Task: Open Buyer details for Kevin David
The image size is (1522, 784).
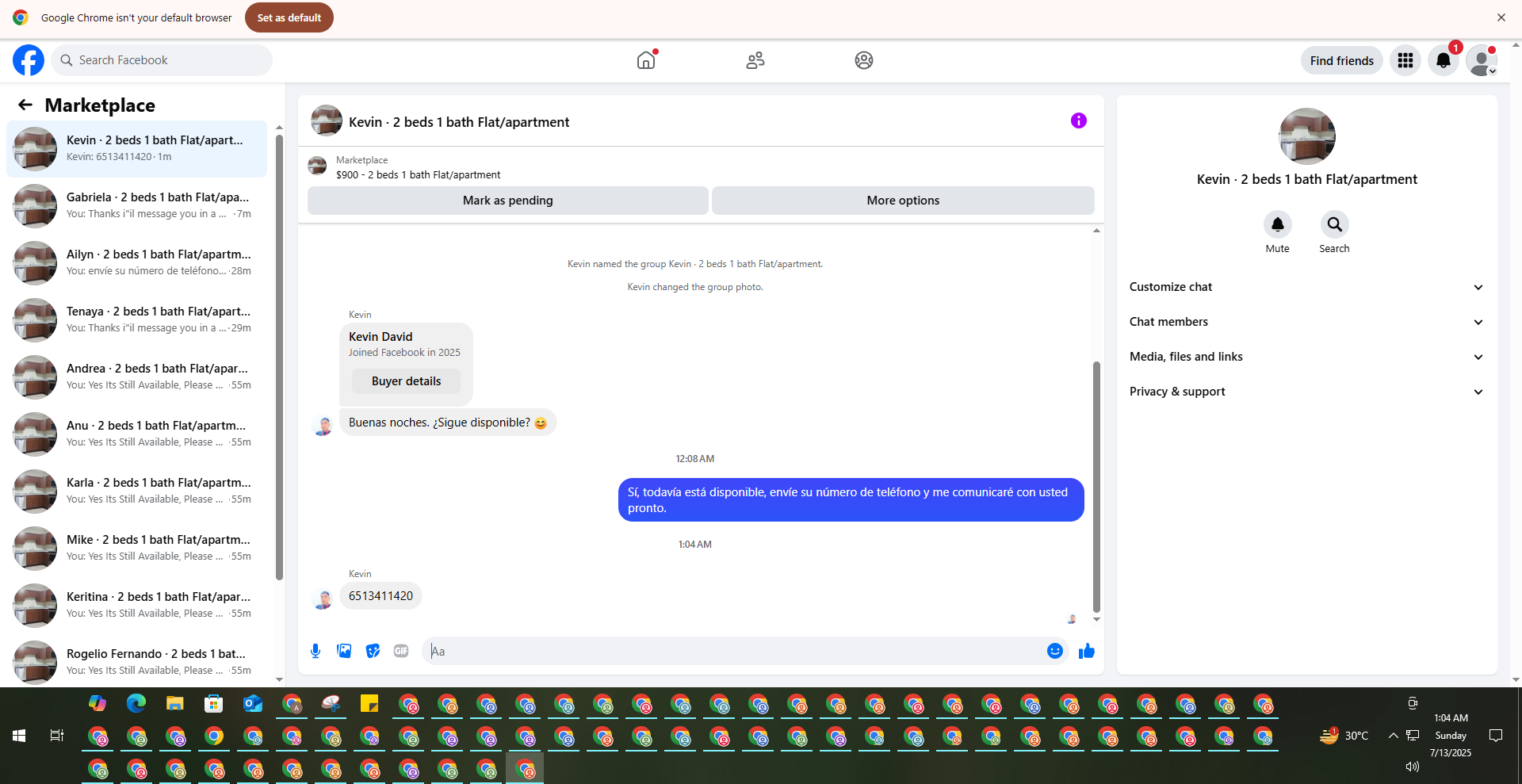Action: (406, 381)
